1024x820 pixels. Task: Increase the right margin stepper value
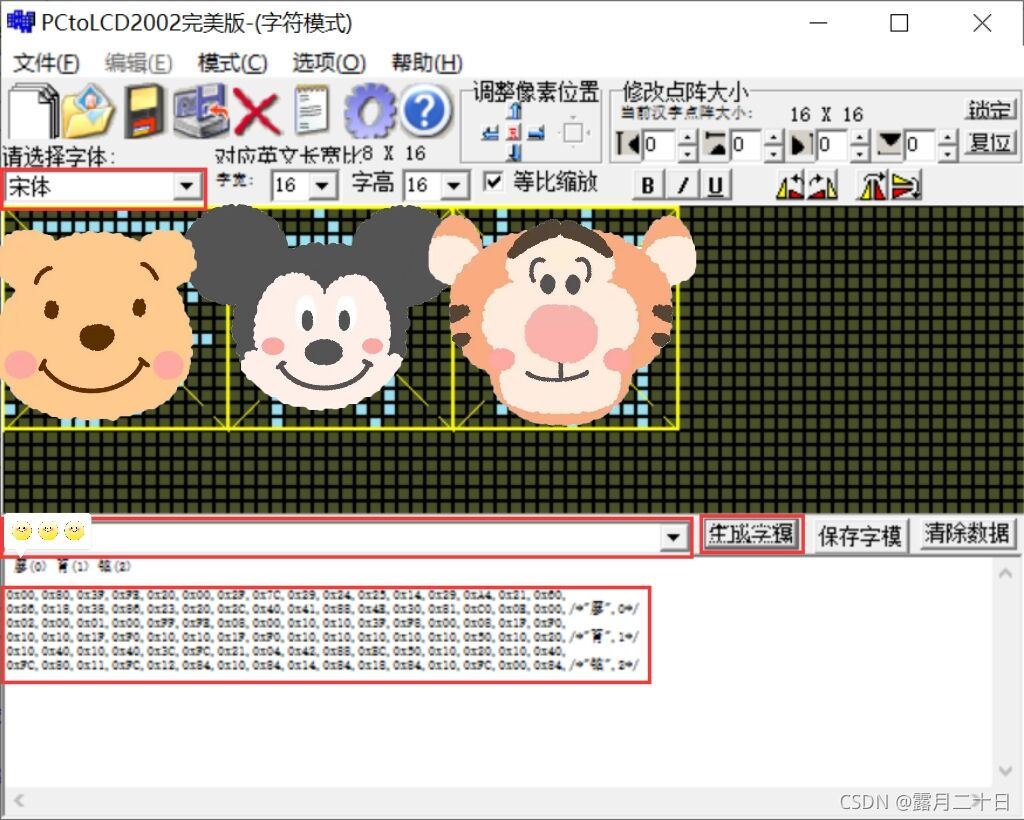click(x=861, y=137)
